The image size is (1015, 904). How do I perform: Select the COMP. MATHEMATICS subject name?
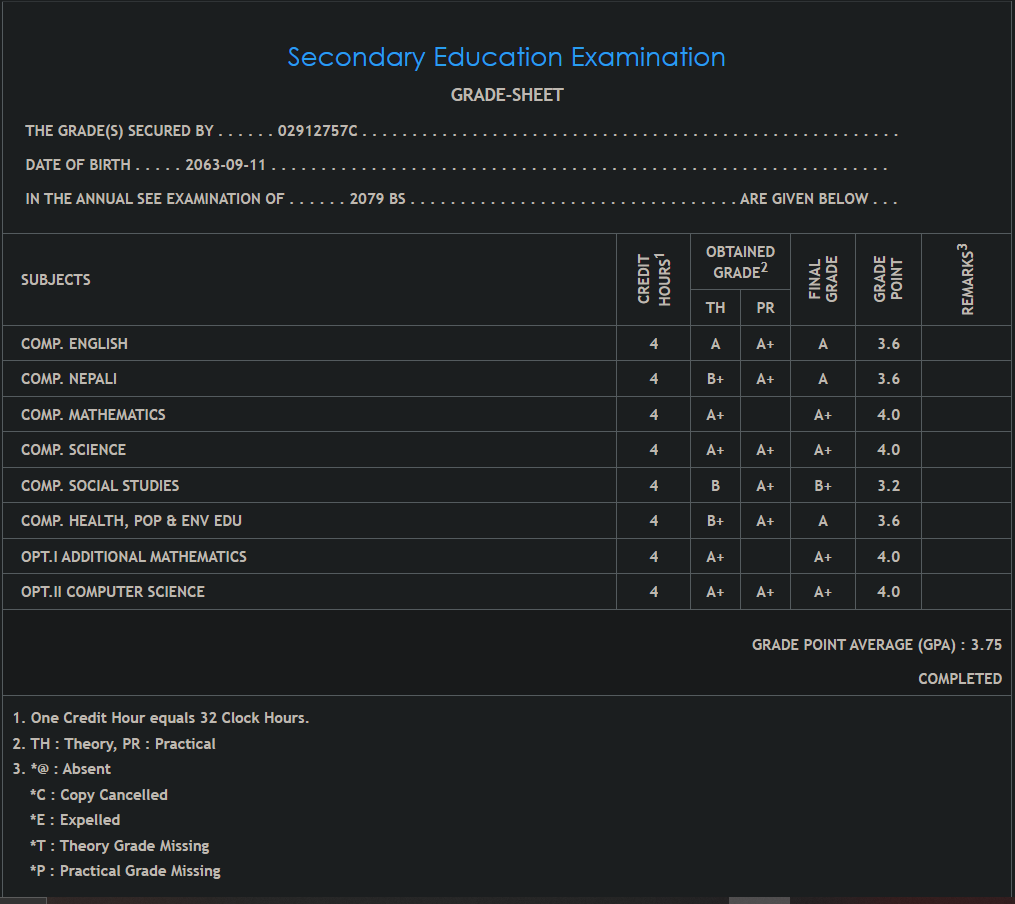pyautogui.click(x=93, y=415)
